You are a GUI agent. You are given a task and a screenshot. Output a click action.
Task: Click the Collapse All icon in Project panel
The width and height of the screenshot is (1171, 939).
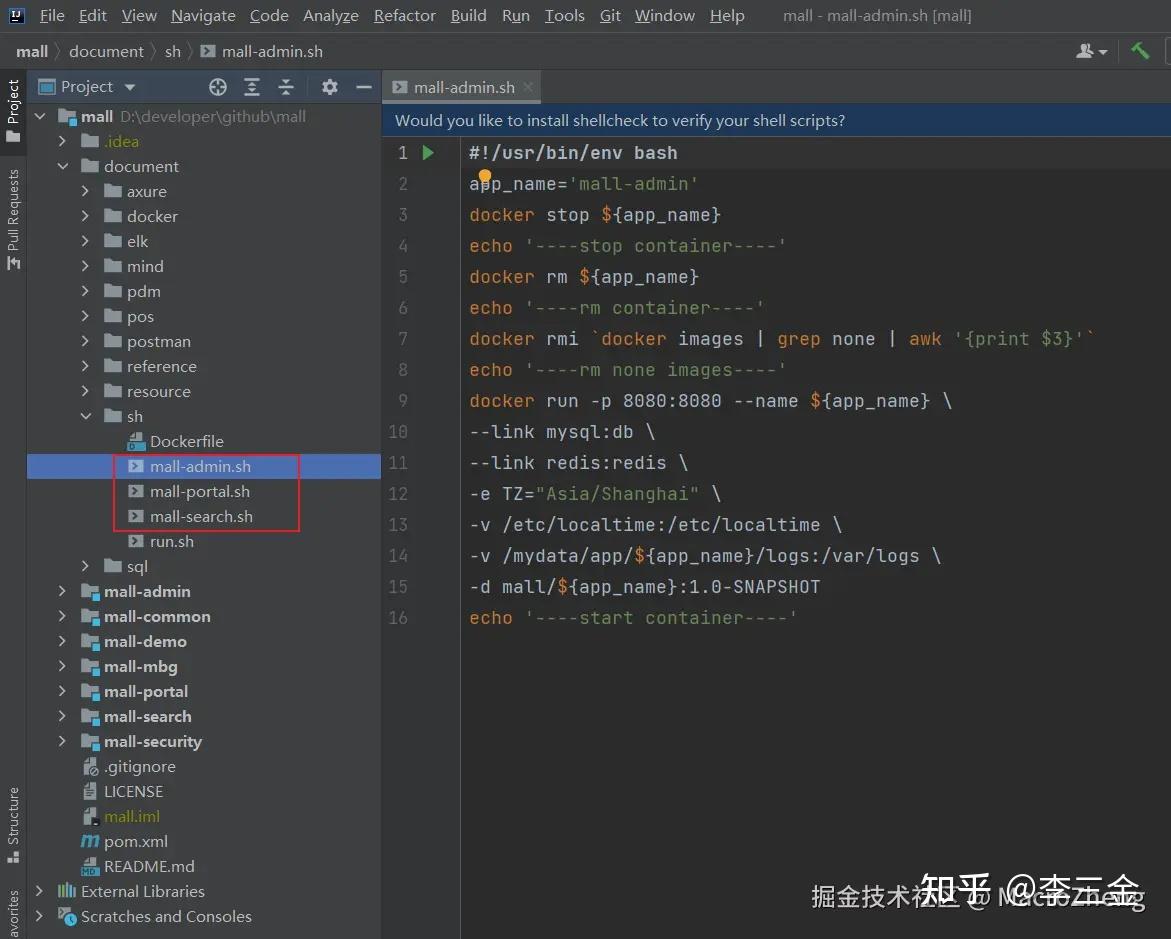286,87
